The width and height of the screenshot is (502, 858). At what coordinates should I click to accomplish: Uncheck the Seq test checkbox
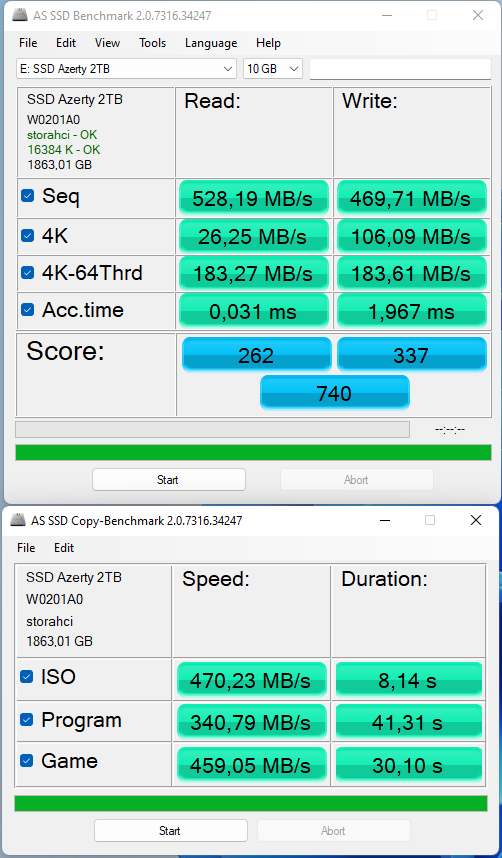27,195
